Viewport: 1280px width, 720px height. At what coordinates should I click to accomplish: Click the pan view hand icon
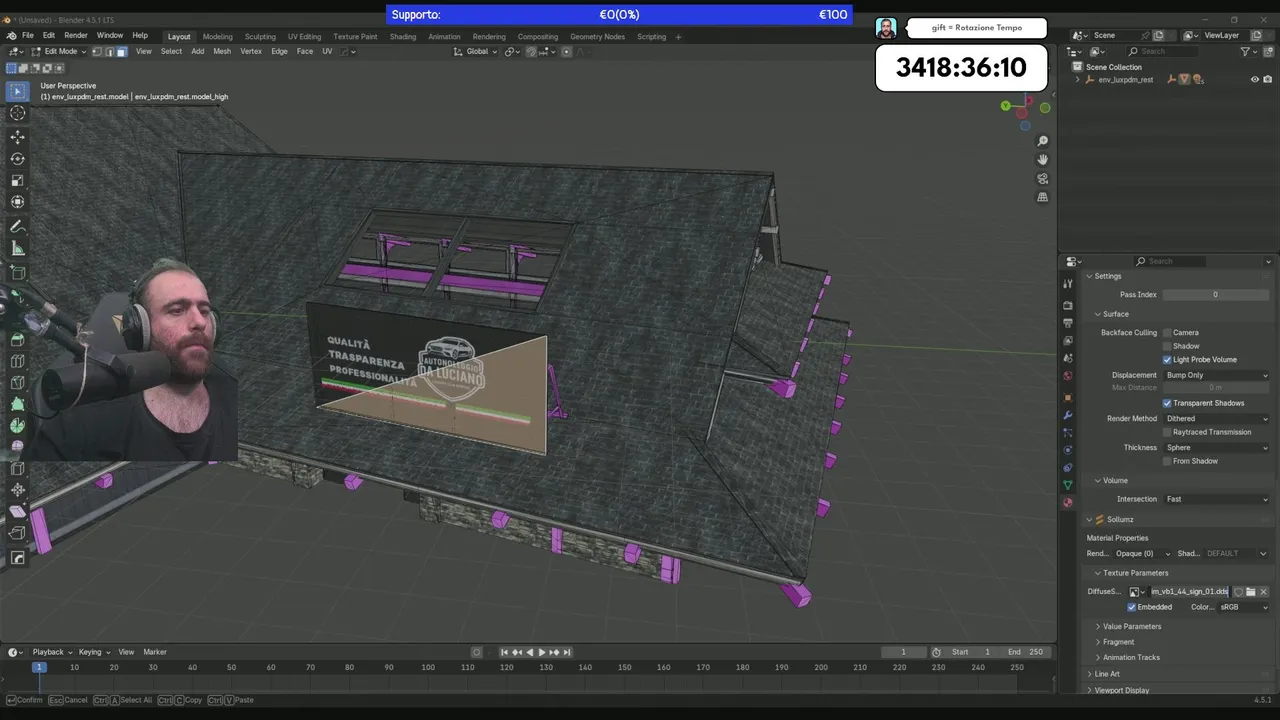point(1042,160)
